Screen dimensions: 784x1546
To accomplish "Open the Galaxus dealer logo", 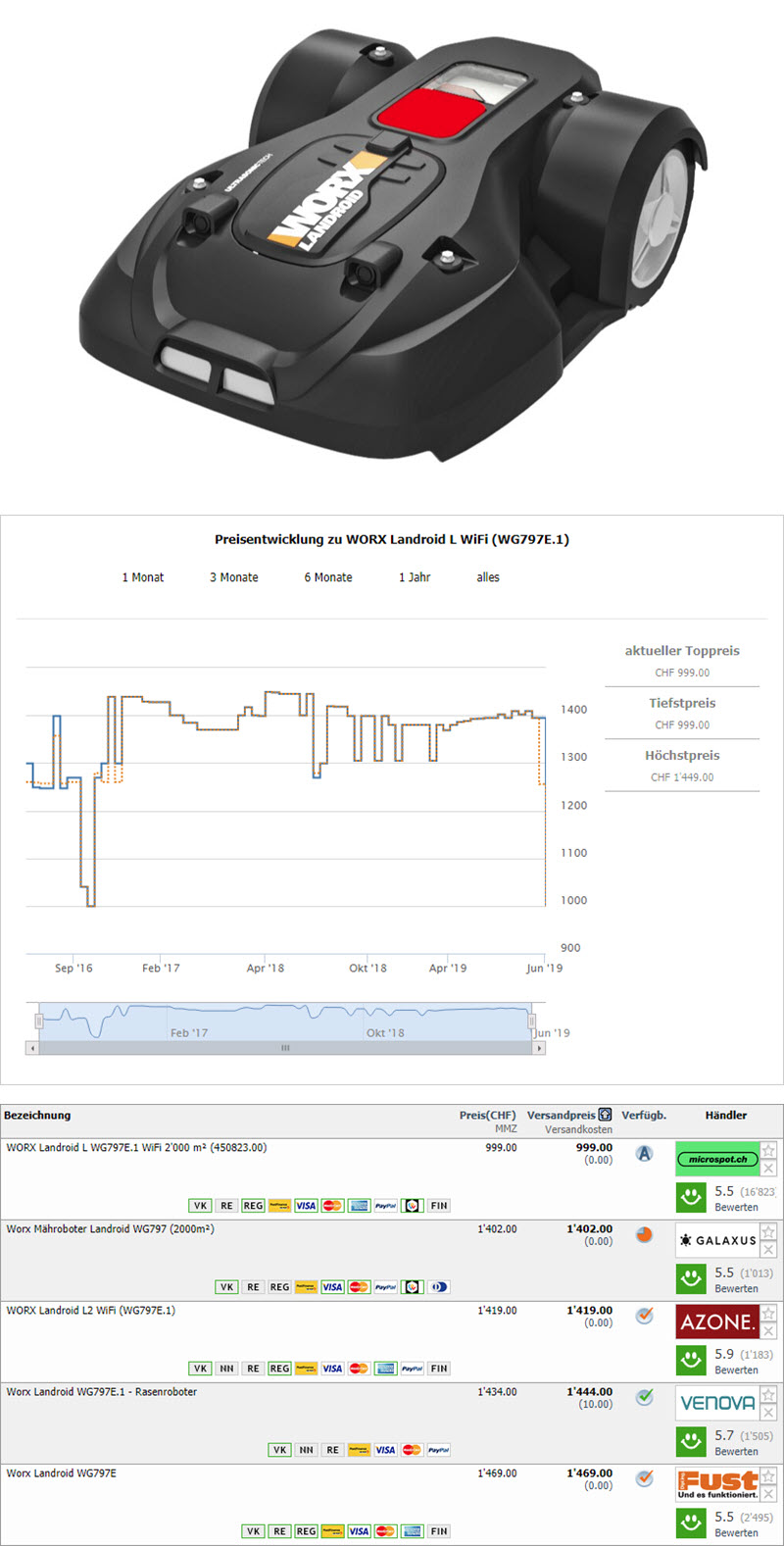I will [x=717, y=1240].
